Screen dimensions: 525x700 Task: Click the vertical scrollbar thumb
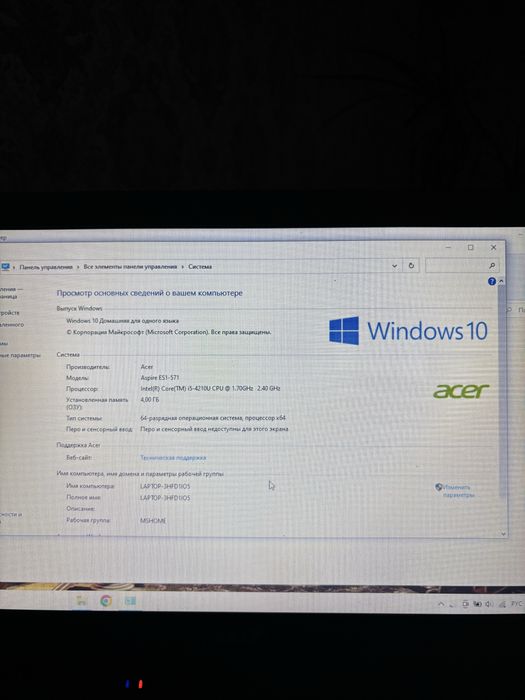pos(502,391)
